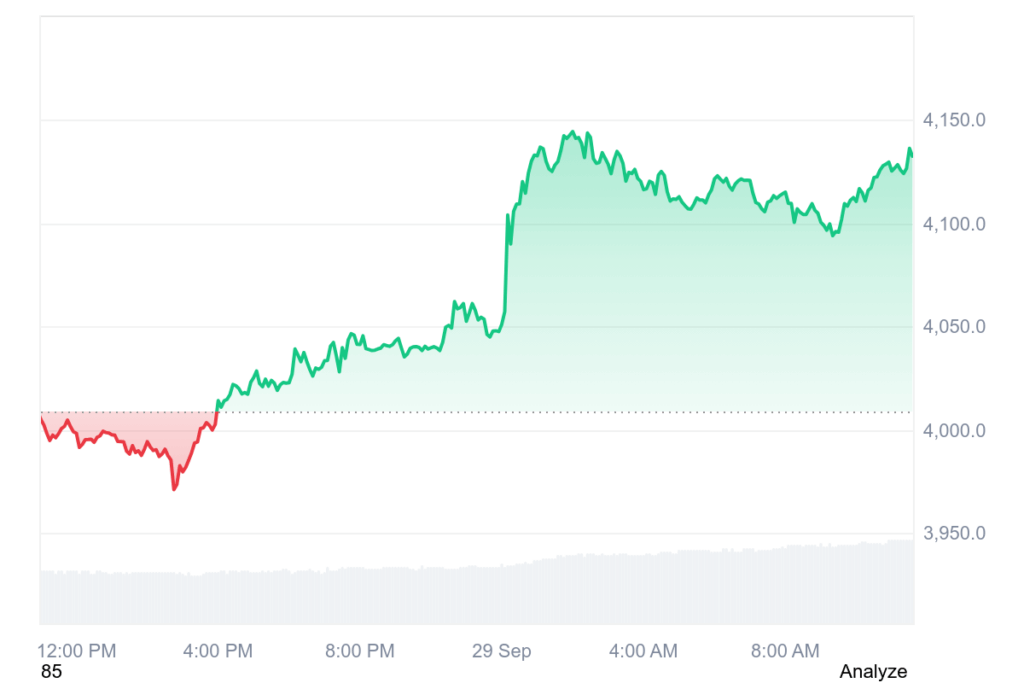Click the dotted opening-price reference line
Viewport: 1024px width, 683px height.
600,412
